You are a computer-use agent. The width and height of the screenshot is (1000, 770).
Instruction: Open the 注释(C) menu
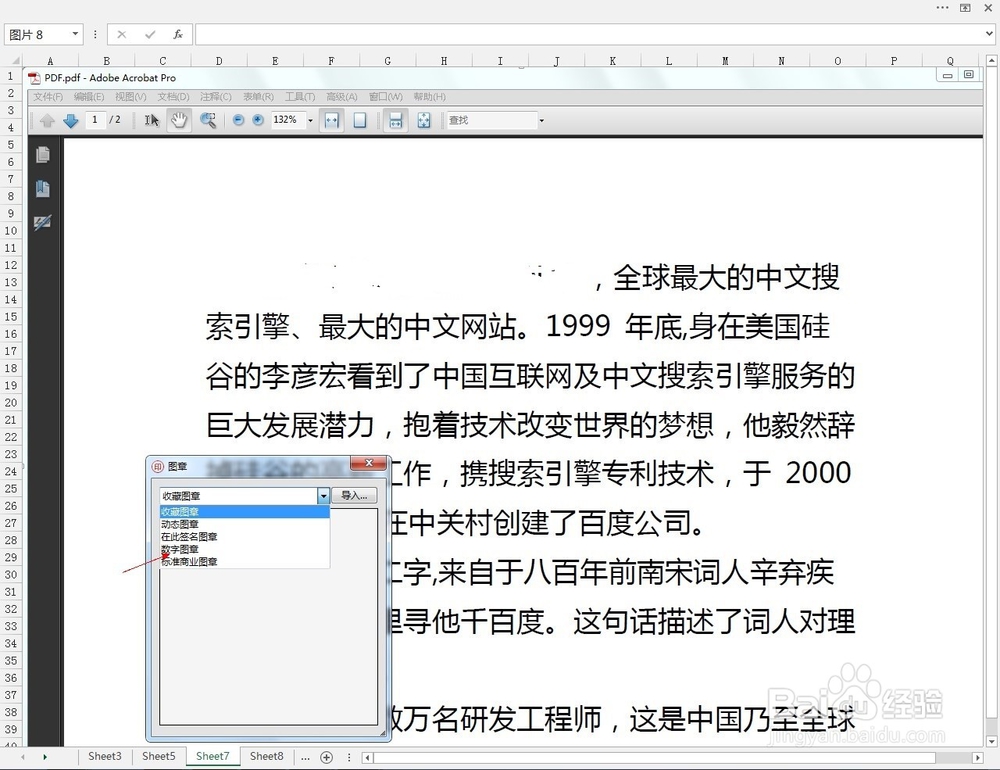[216, 96]
